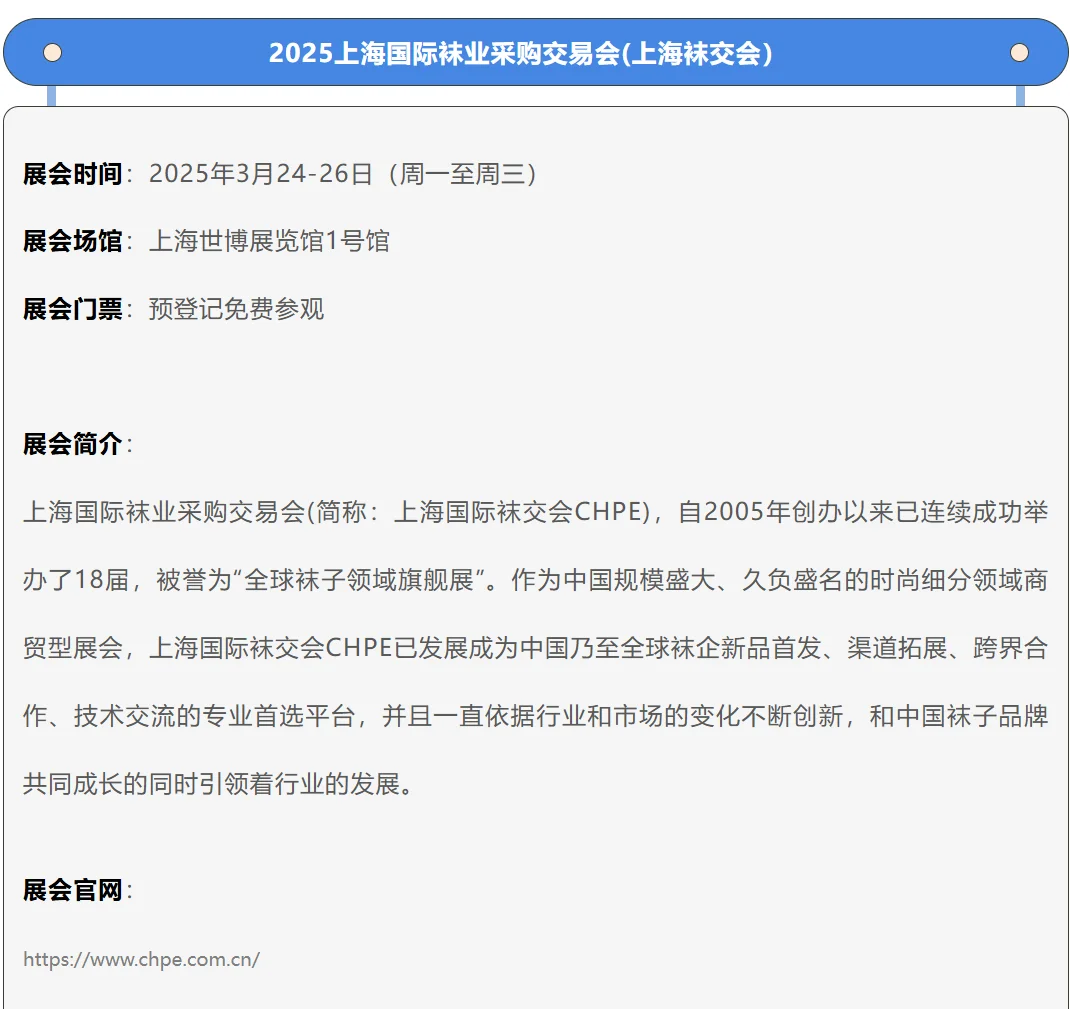Switch to the 上海袜交会 tab label
The image size is (1070, 1009).
point(700,52)
